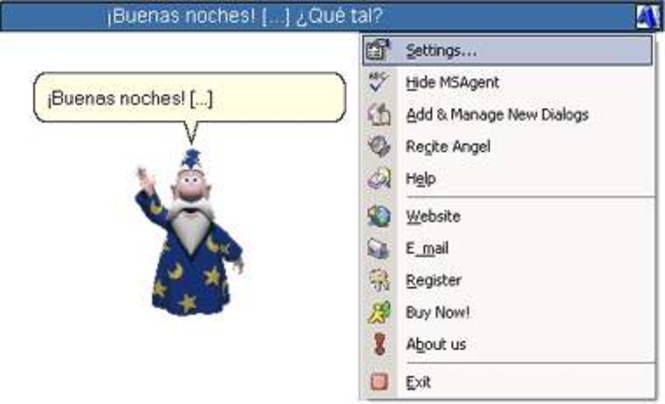Click the ¡Buenas noches! speech balloon
Screen dimensions: 665x404
[190, 98]
